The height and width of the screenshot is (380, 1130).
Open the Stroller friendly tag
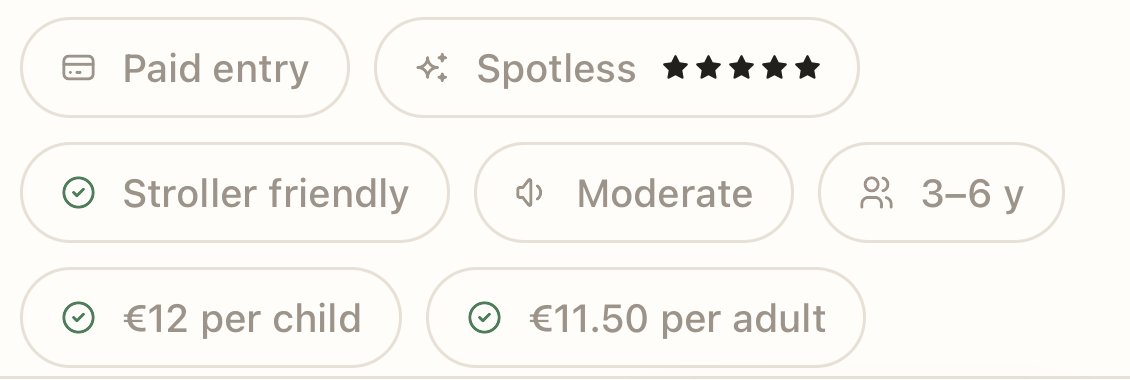tap(235, 193)
